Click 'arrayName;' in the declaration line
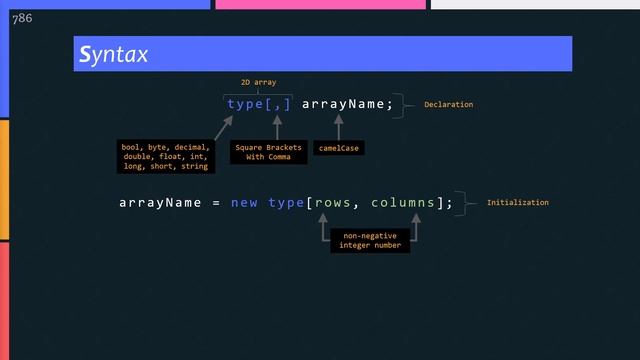The width and height of the screenshot is (640, 360). click(x=347, y=104)
